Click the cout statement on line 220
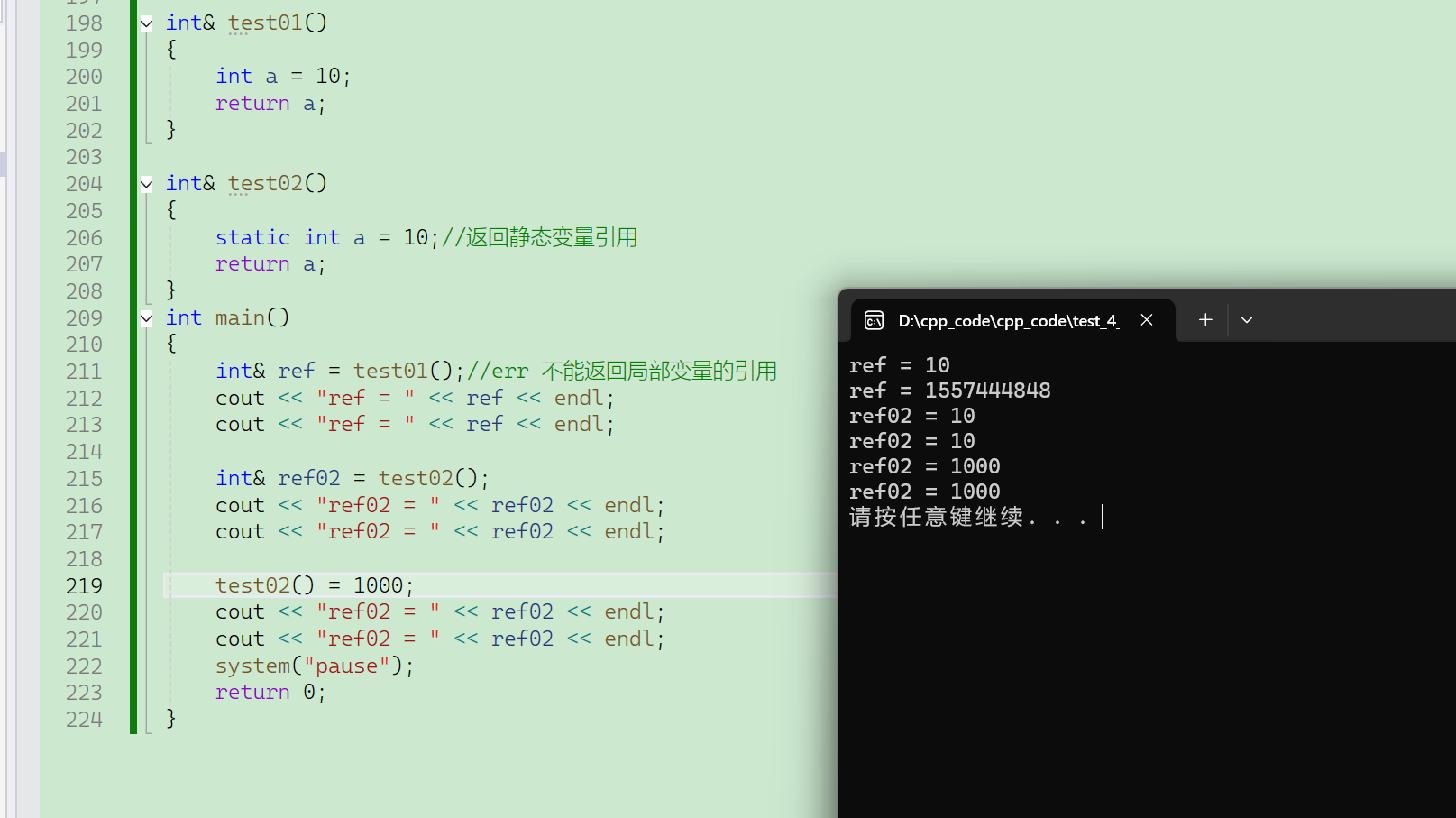 440,612
